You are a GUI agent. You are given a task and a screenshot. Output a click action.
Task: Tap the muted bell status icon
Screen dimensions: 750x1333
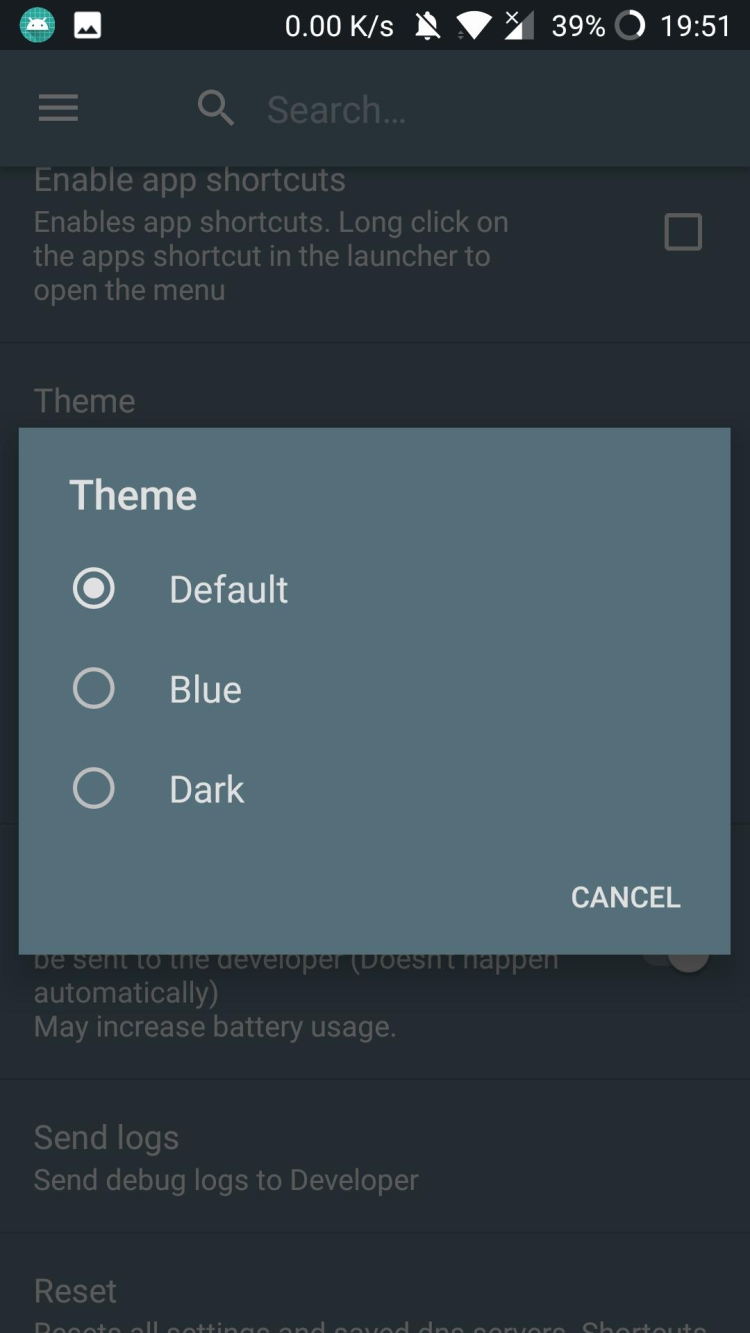click(x=428, y=26)
